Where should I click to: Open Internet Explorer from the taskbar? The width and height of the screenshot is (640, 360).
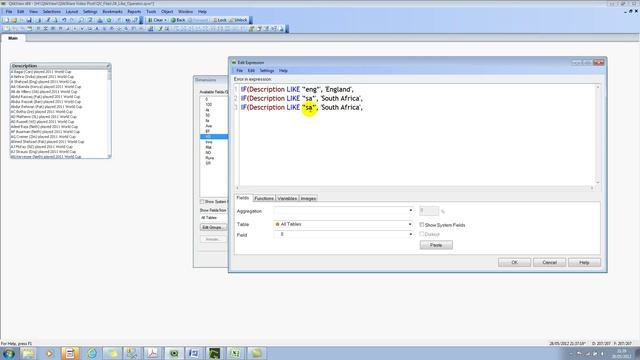[91, 353]
